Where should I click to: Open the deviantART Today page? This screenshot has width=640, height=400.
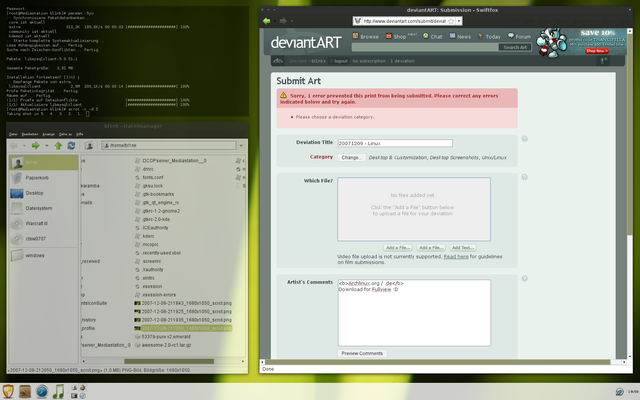(489, 36)
